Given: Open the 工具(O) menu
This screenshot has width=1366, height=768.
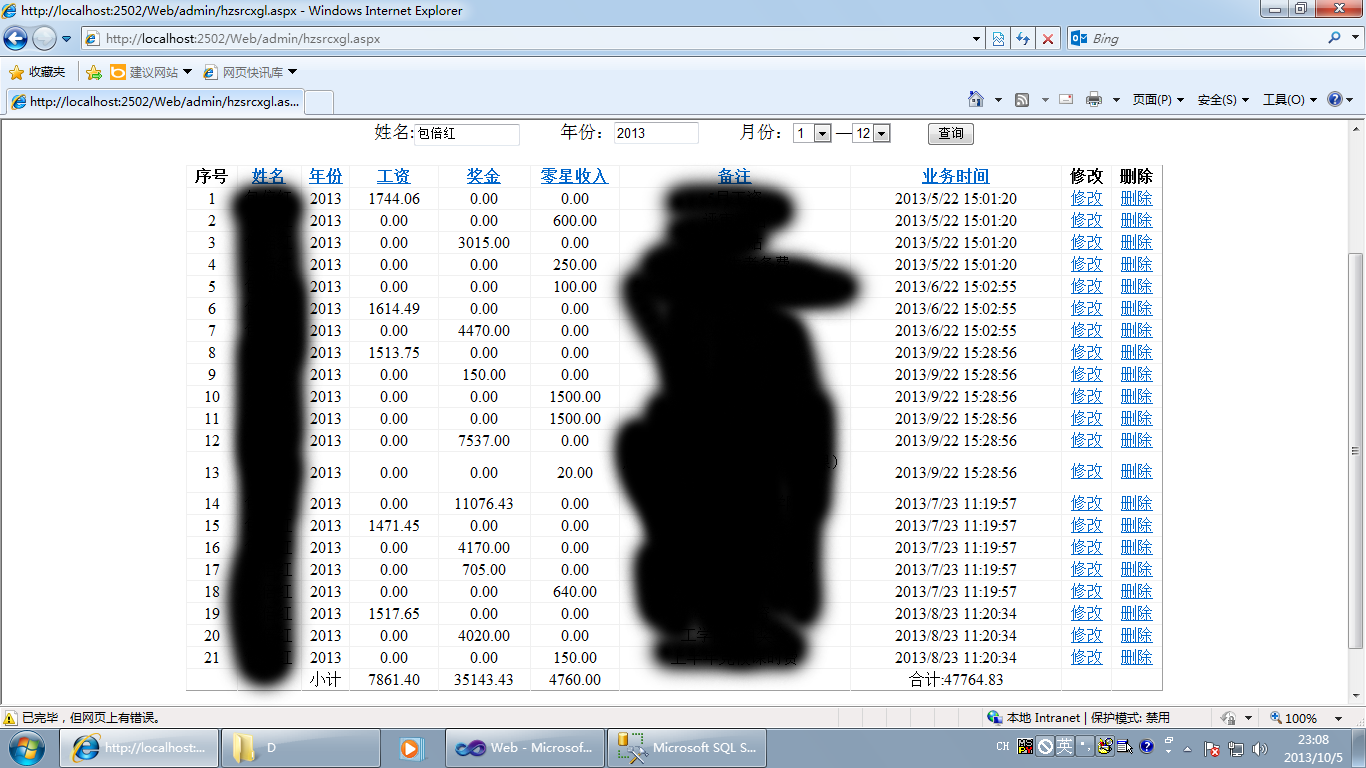Looking at the screenshot, I should pyautogui.click(x=1290, y=100).
